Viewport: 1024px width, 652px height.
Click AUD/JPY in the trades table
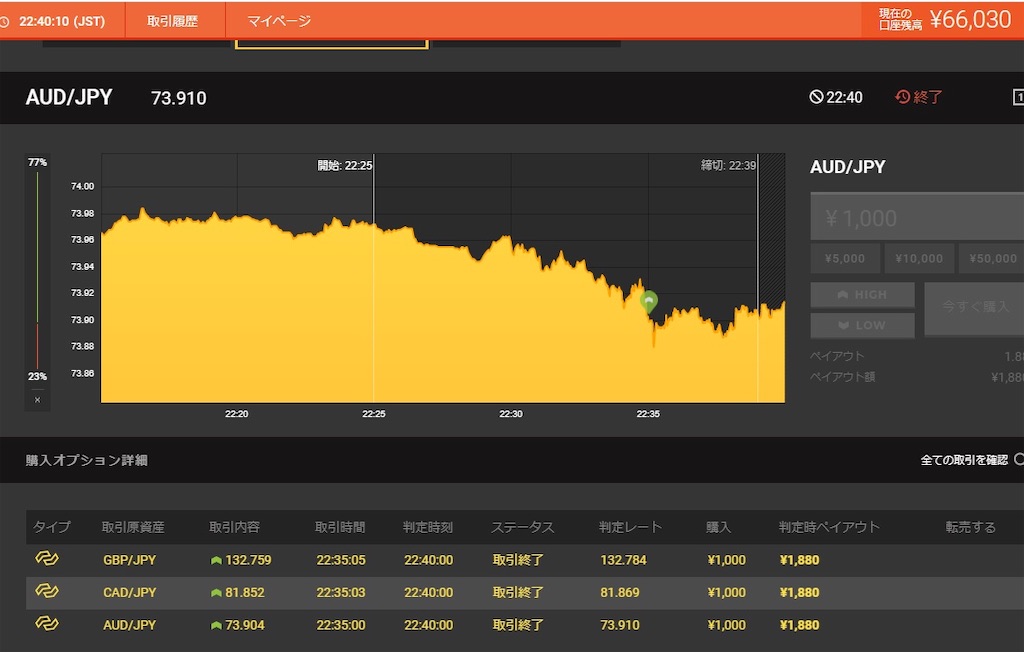(x=129, y=625)
